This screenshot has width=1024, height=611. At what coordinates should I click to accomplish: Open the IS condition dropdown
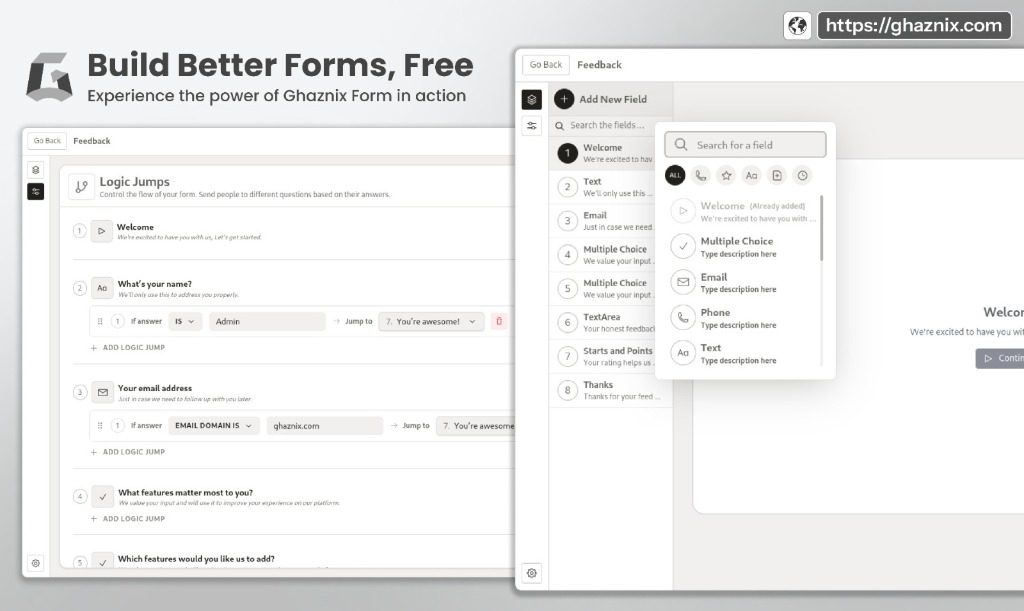(x=185, y=321)
